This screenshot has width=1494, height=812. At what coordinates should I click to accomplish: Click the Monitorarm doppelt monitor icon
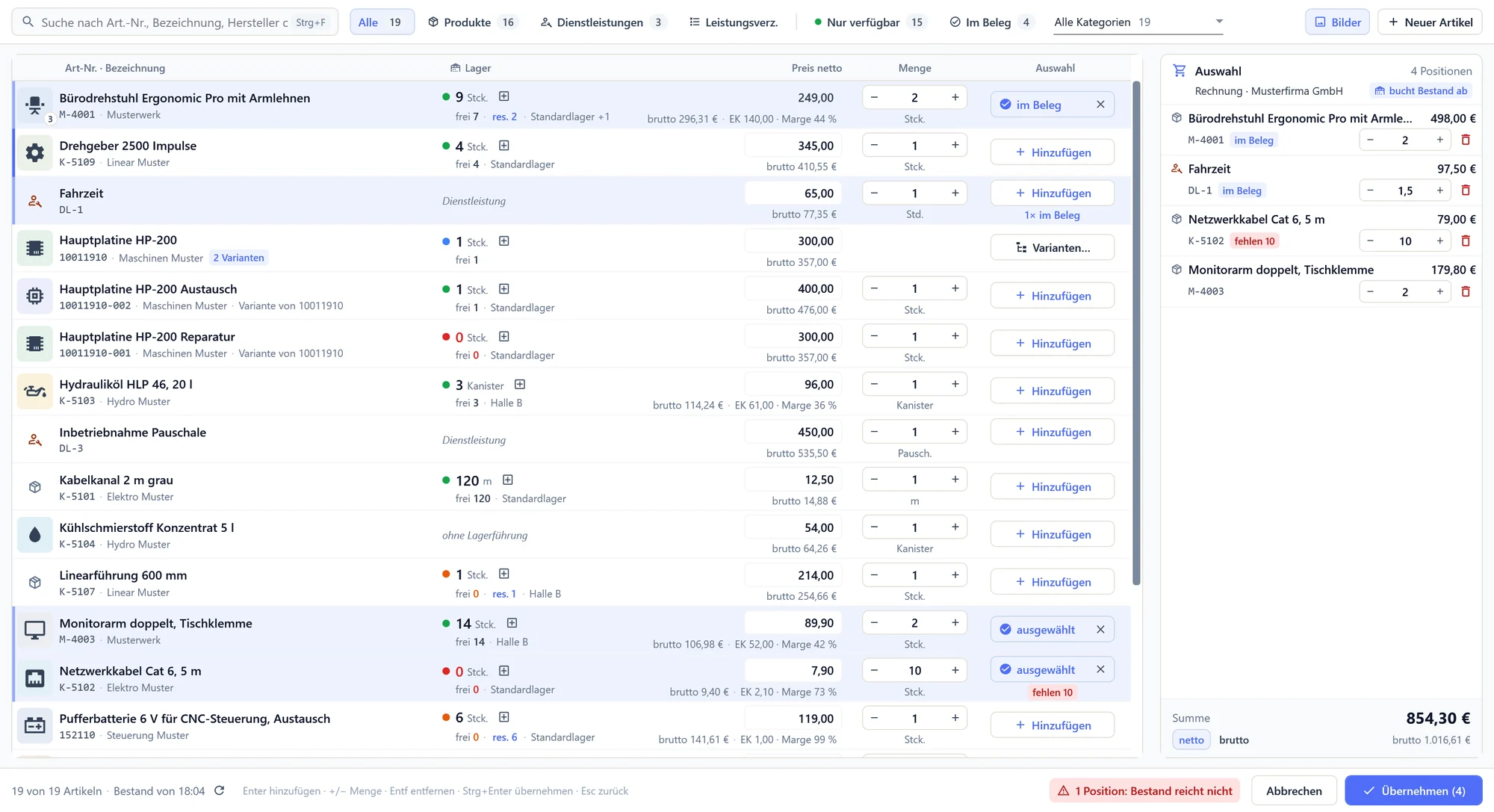(x=34, y=630)
